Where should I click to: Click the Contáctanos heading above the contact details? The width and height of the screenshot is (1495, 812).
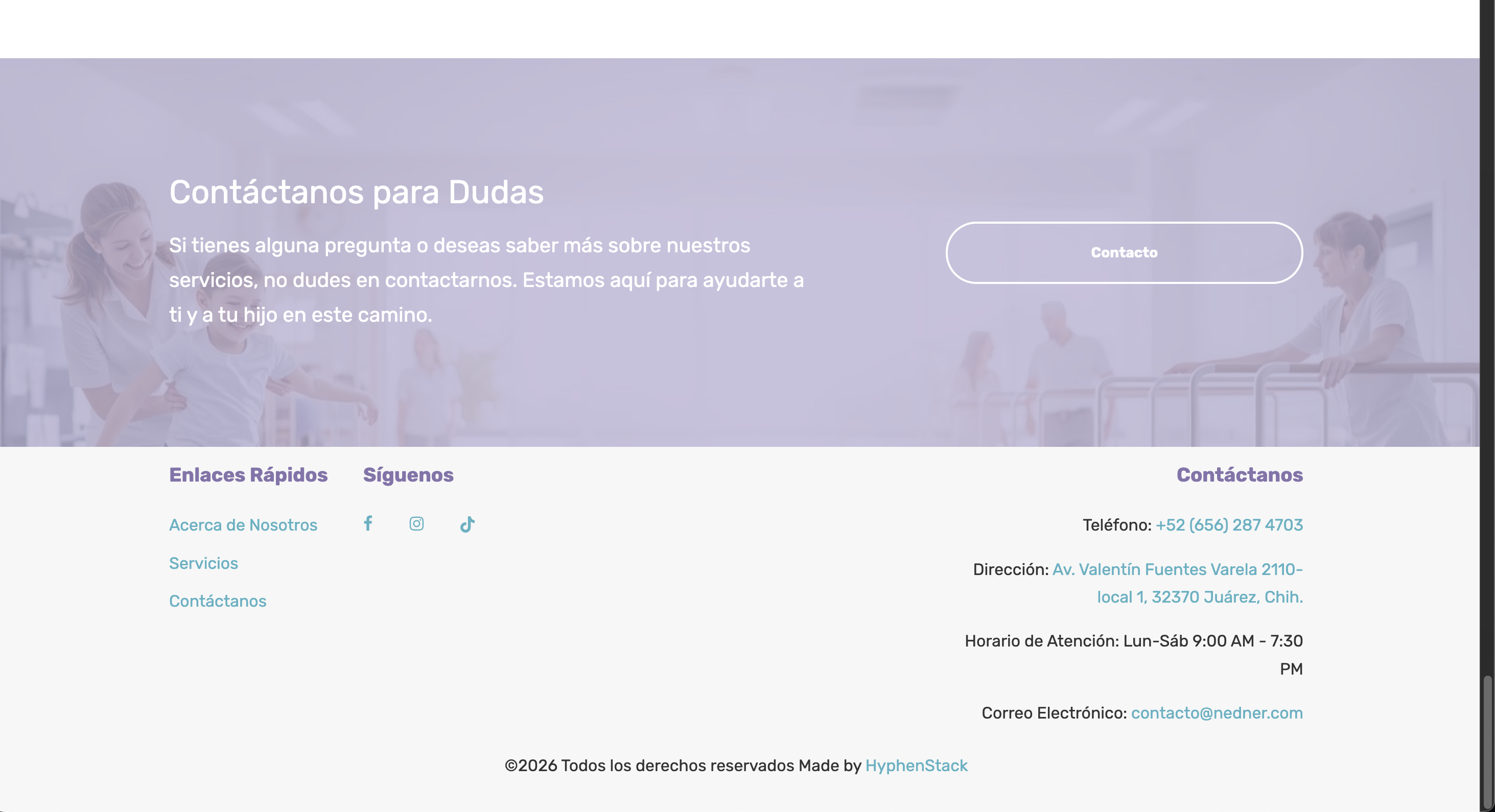[x=1239, y=475]
